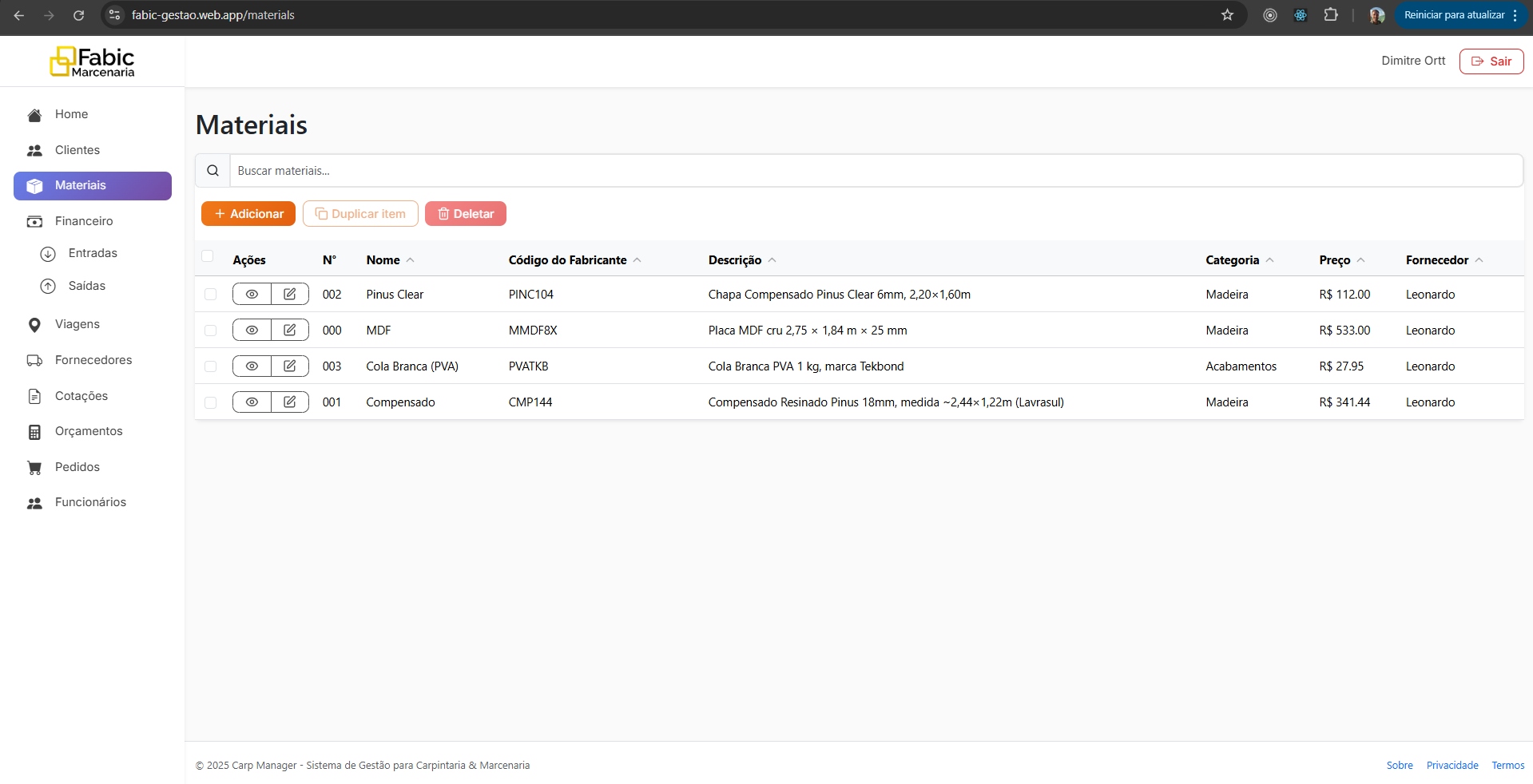Open edit for MDF row
1533x784 pixels.
[290, 331]
